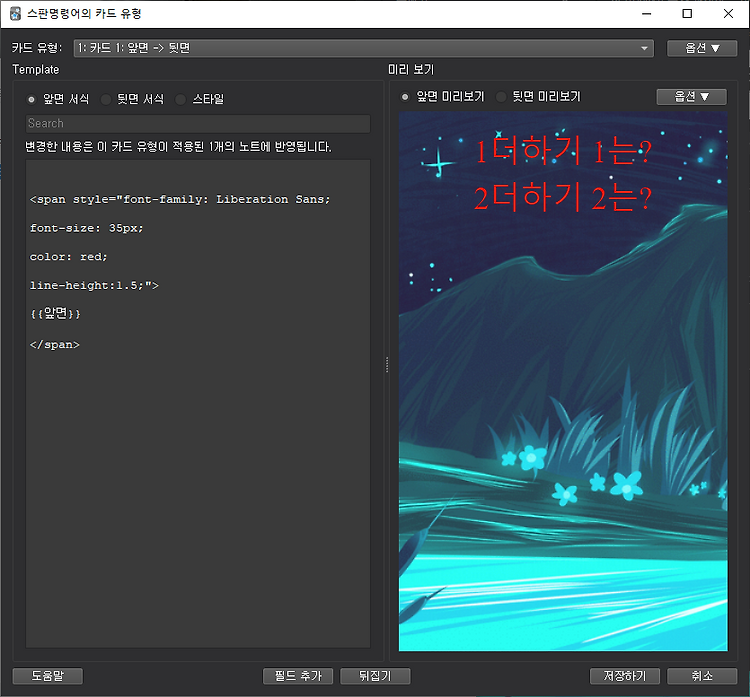Open the top 옵션 dropdown button
The height and width of the screenshot is (697, 750).
[702, 48]
